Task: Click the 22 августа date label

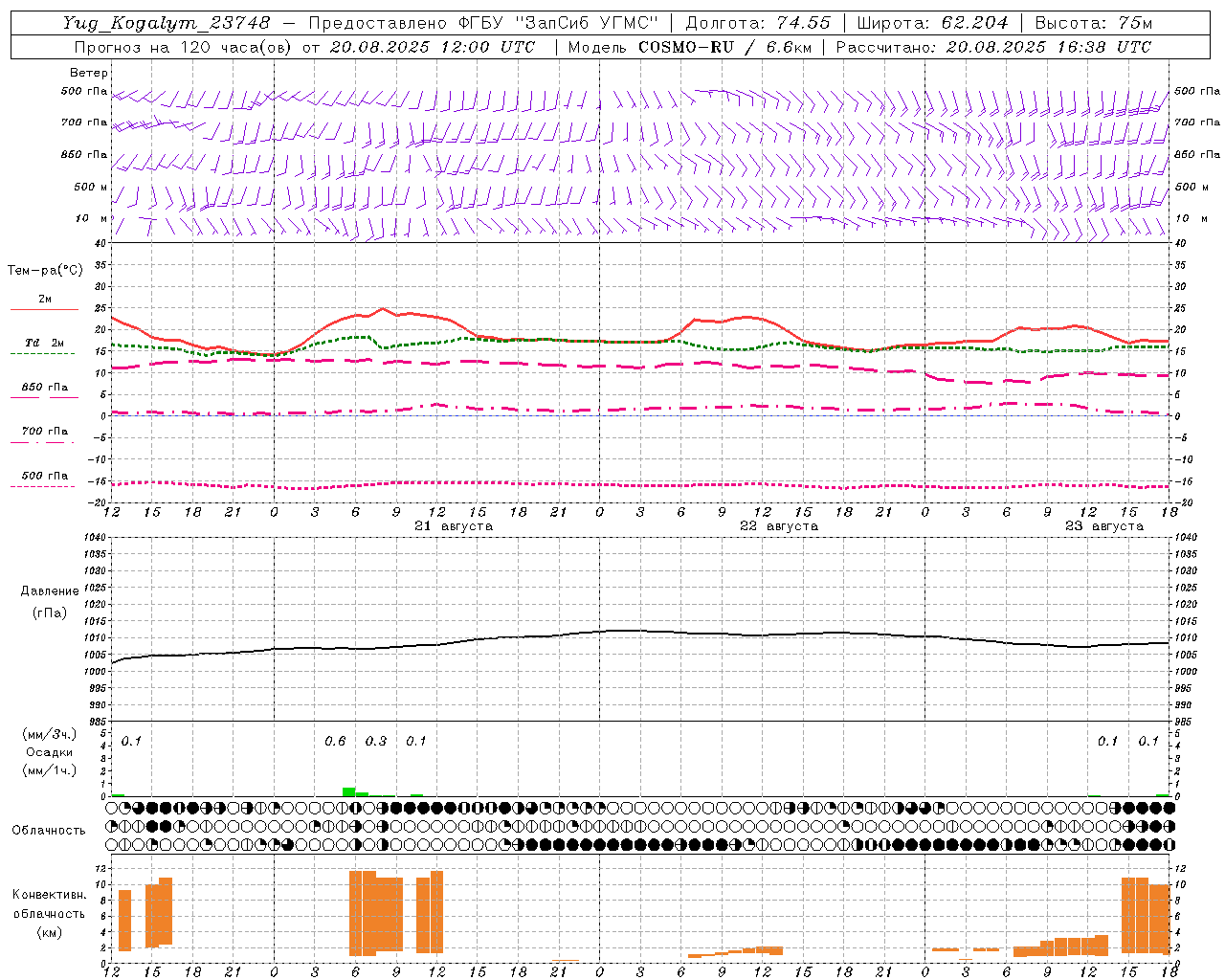Action: click(x=779, y=526)
